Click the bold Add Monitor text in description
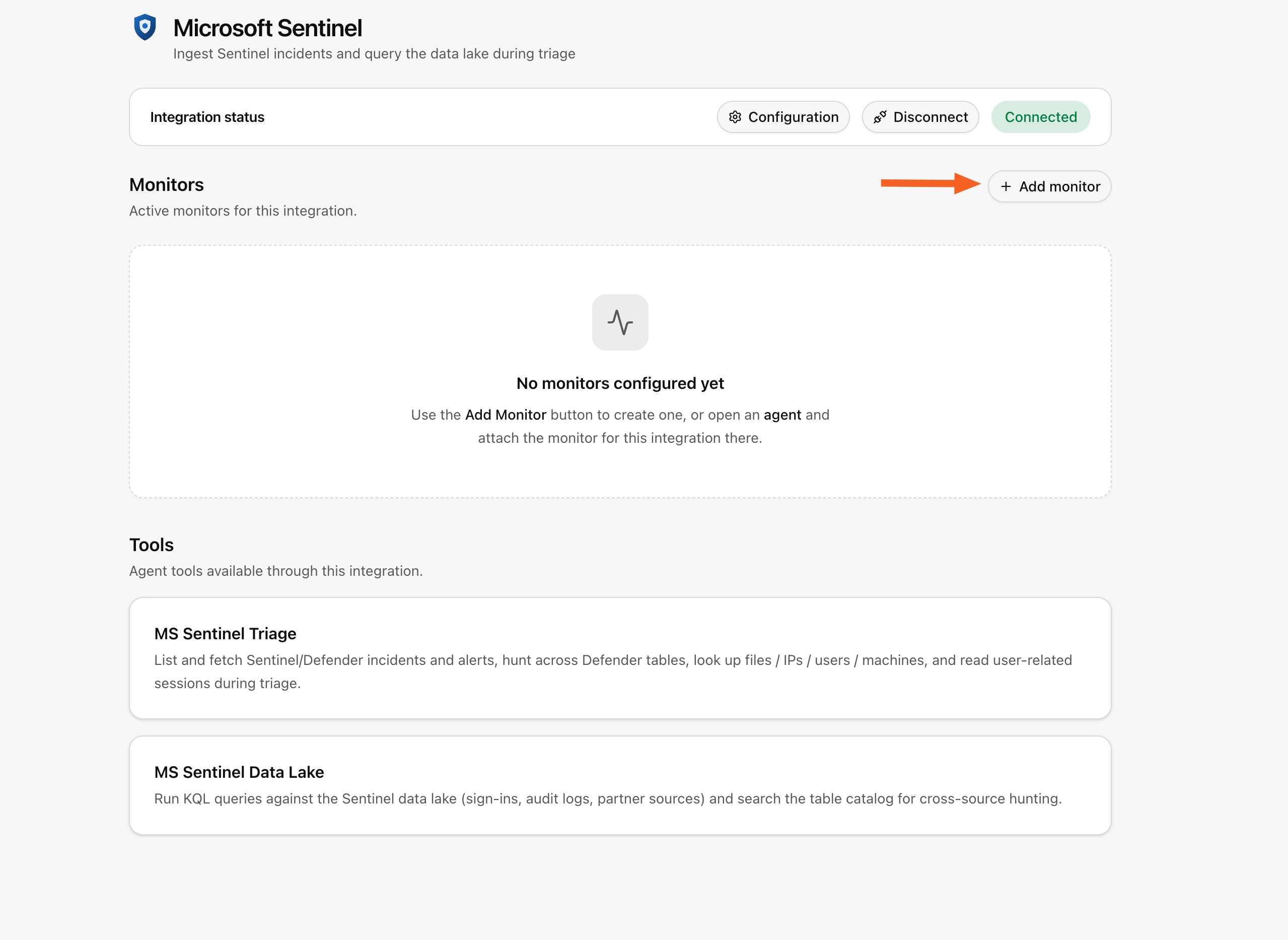1288x940 pixels. (506, 415)
